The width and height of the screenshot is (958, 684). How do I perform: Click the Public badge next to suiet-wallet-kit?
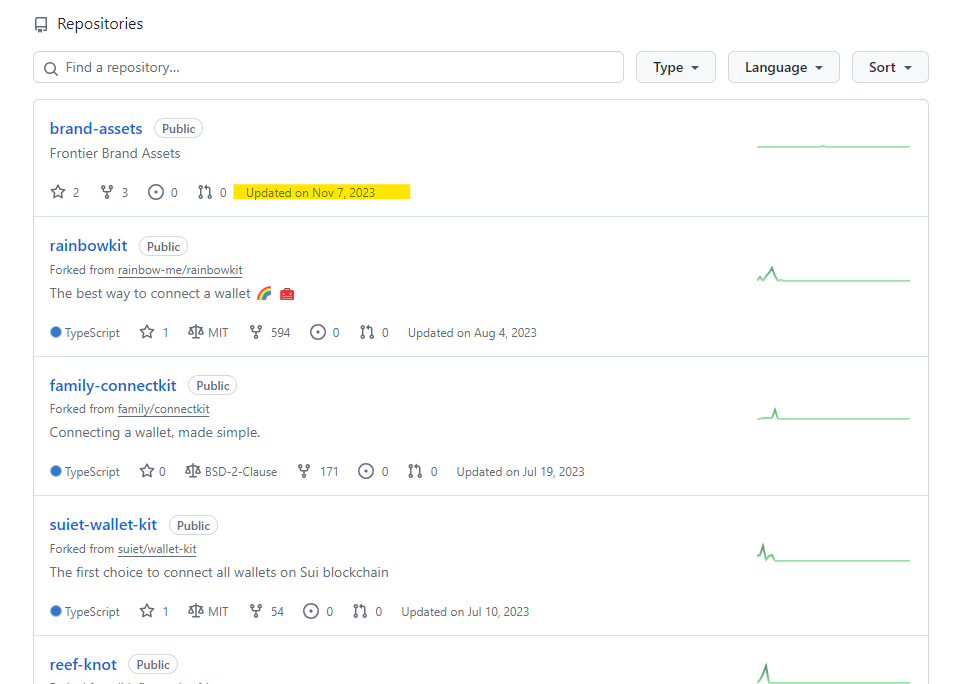tap(194, 526)
